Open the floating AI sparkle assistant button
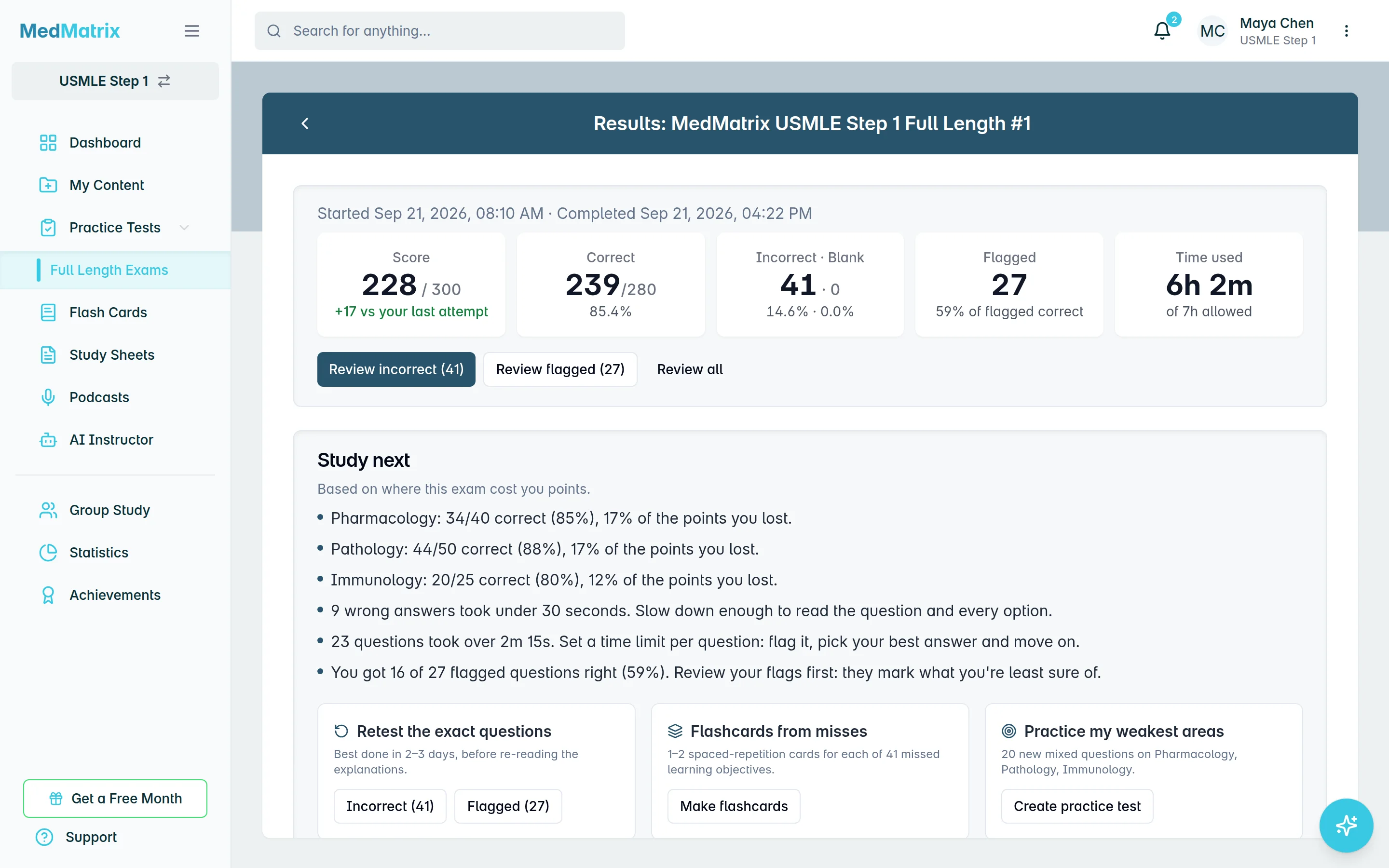The image size is (1389, 868). coord(1346,826)
